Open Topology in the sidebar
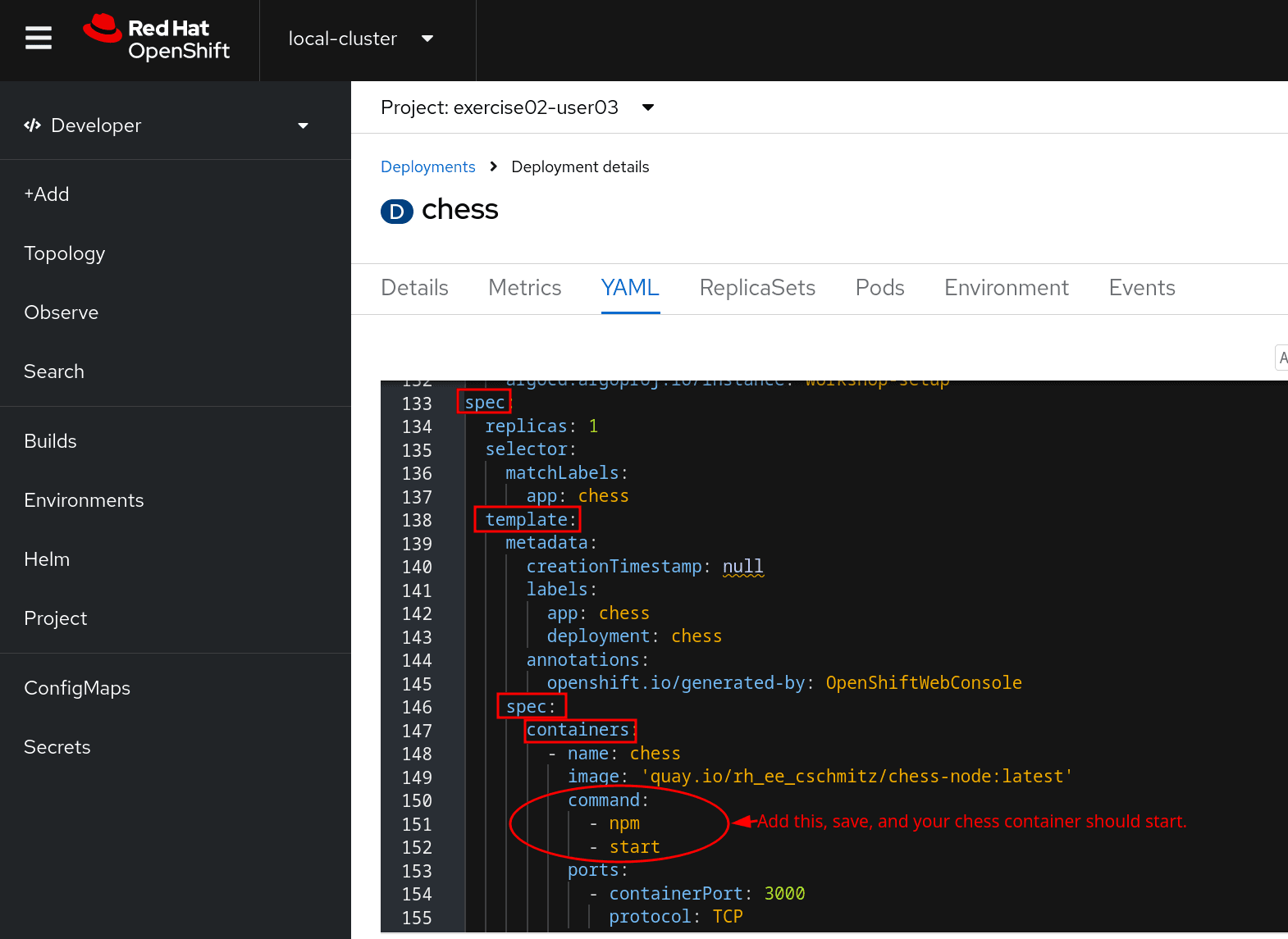 [65, 253]
